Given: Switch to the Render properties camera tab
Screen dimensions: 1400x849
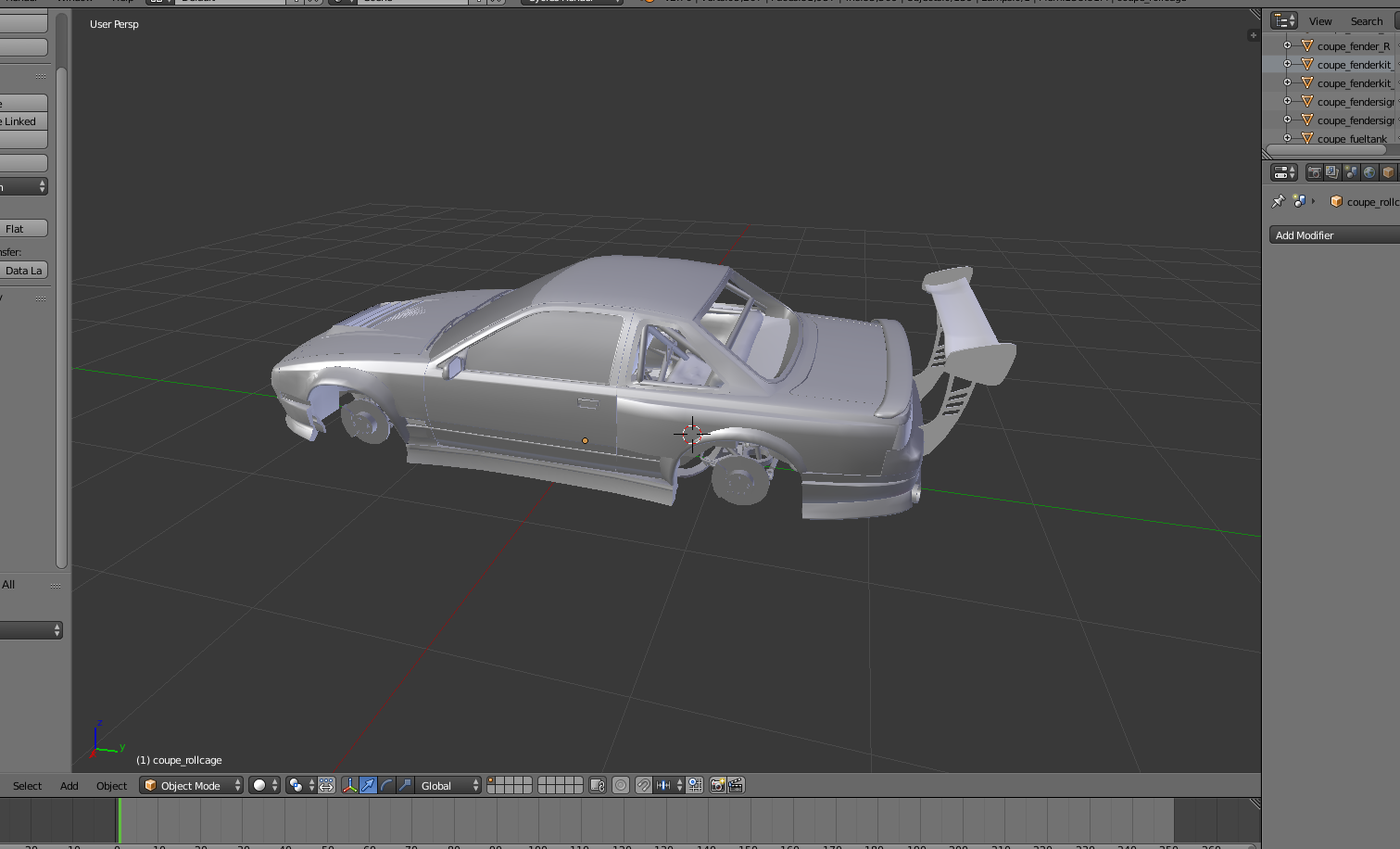Looking at the screenshot, I should coord(1314,172).
